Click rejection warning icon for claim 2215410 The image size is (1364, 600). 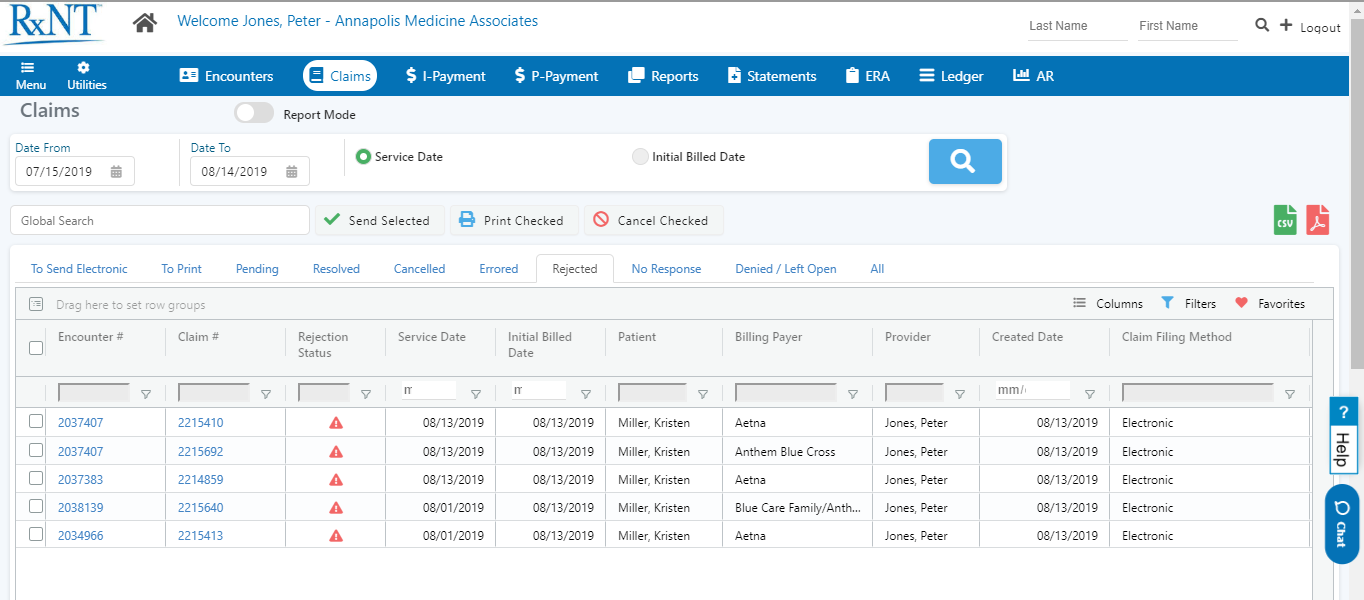pos(336,423)
